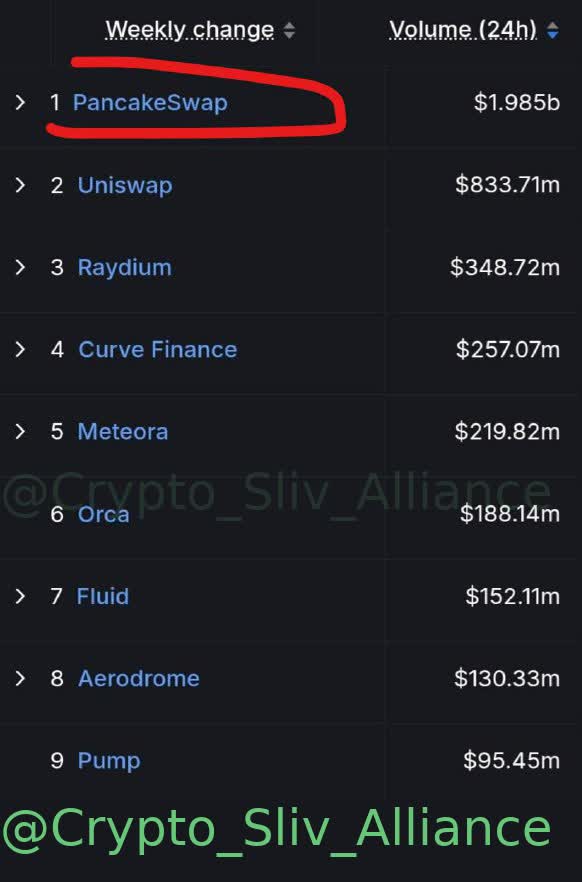The image size is (582, 882).
Task: Expand the Fluid row chevron
Action: 20,596
